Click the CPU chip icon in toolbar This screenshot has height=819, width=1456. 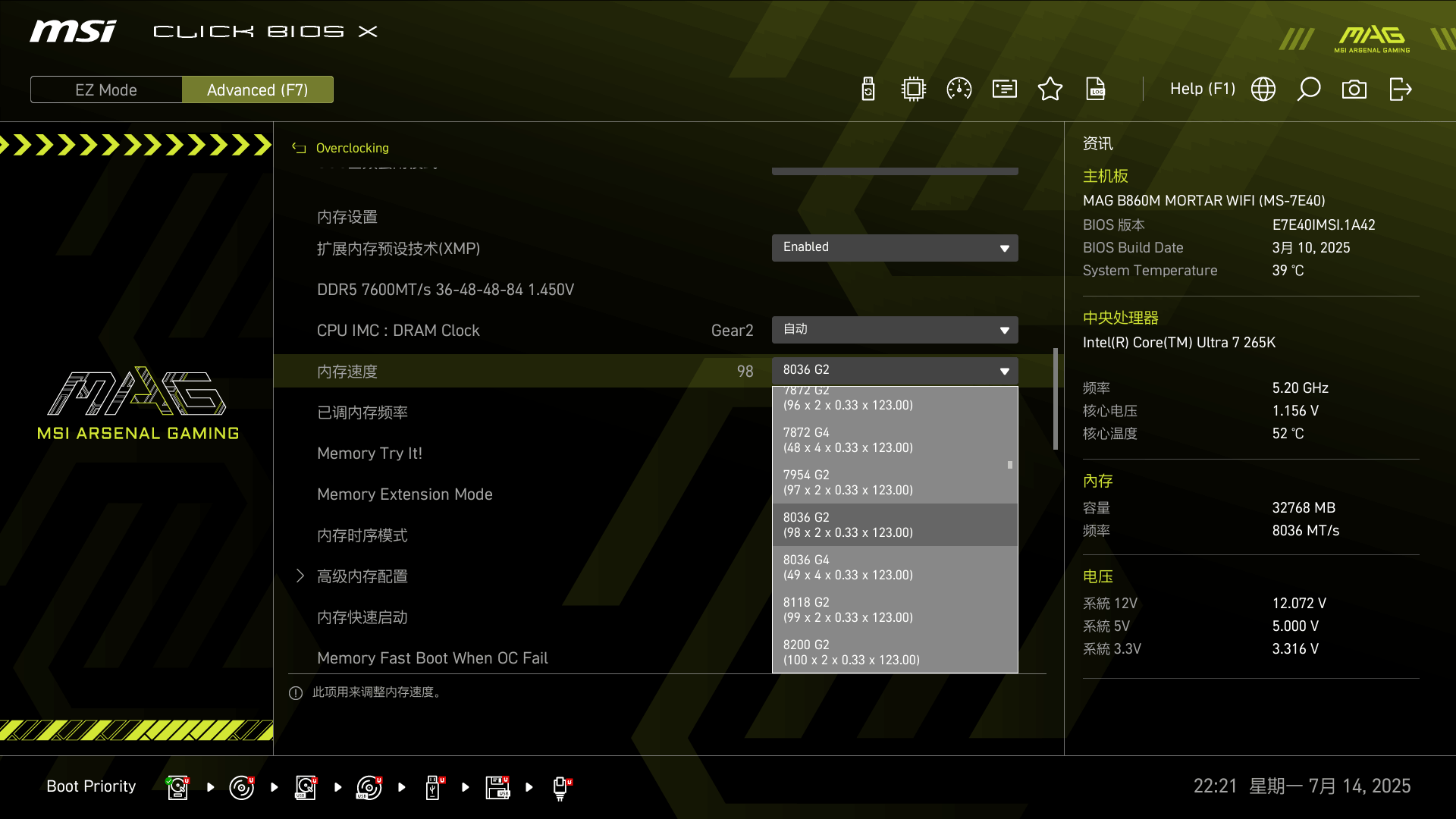point(913,89)
